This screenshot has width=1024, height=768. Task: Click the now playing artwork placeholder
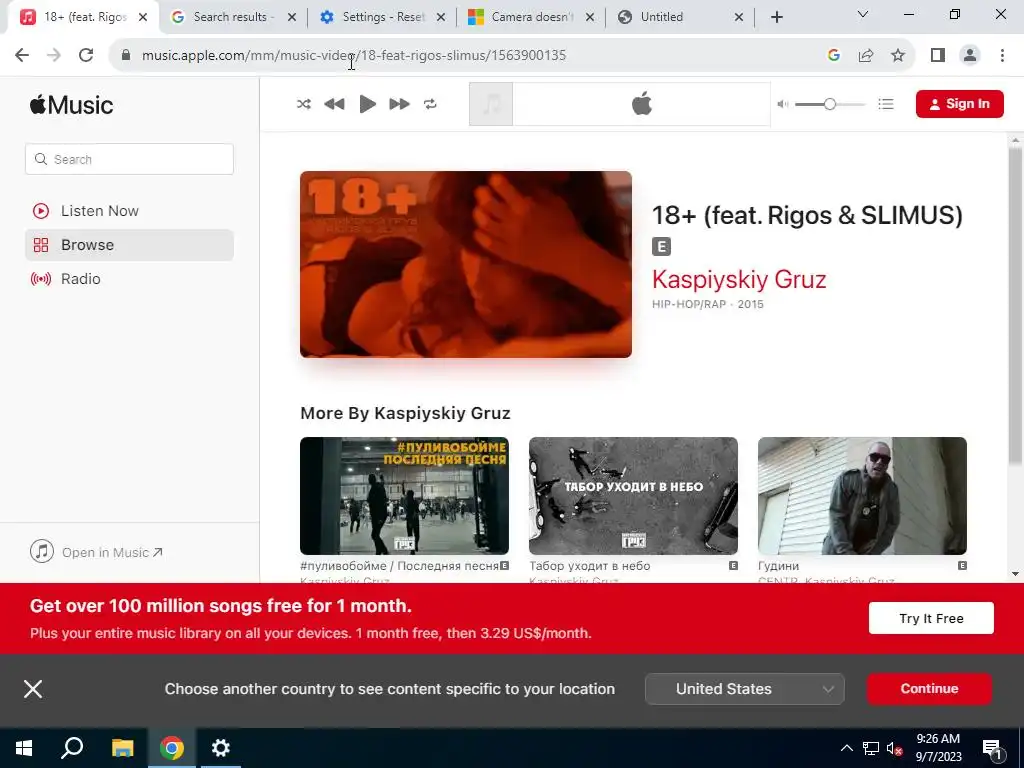coord(491,104)
